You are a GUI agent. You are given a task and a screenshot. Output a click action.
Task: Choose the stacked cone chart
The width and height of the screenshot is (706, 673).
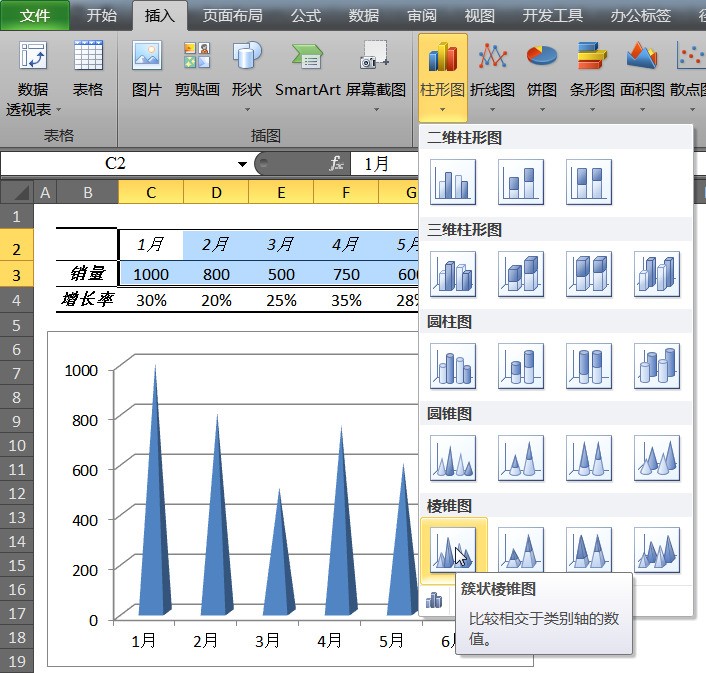[521, 458]
